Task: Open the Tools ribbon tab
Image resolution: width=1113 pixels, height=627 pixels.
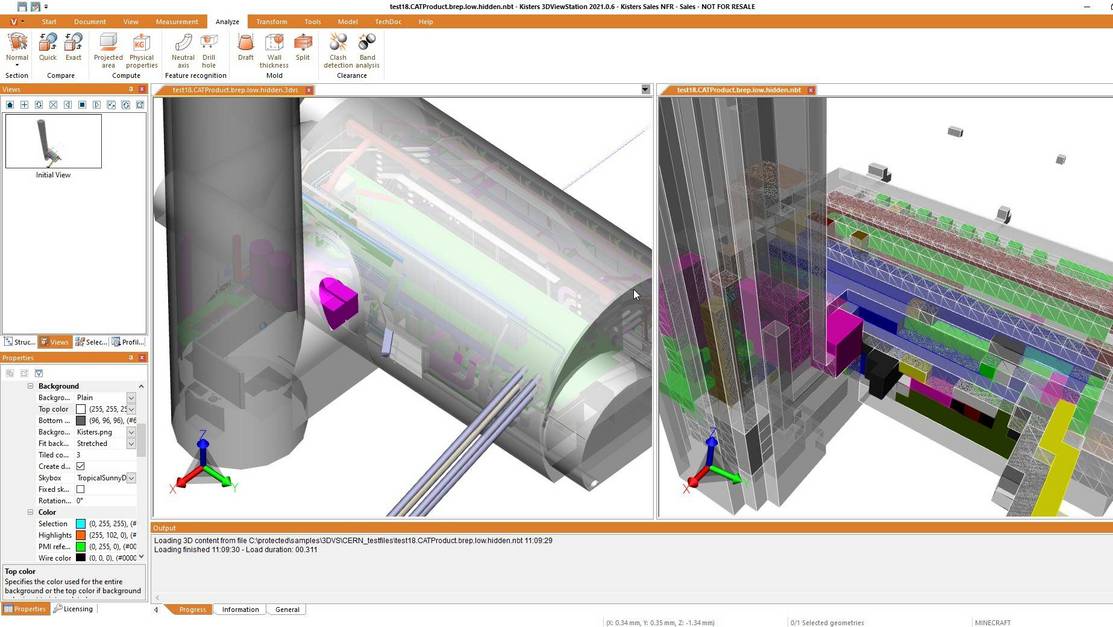Action: (312, 22)
